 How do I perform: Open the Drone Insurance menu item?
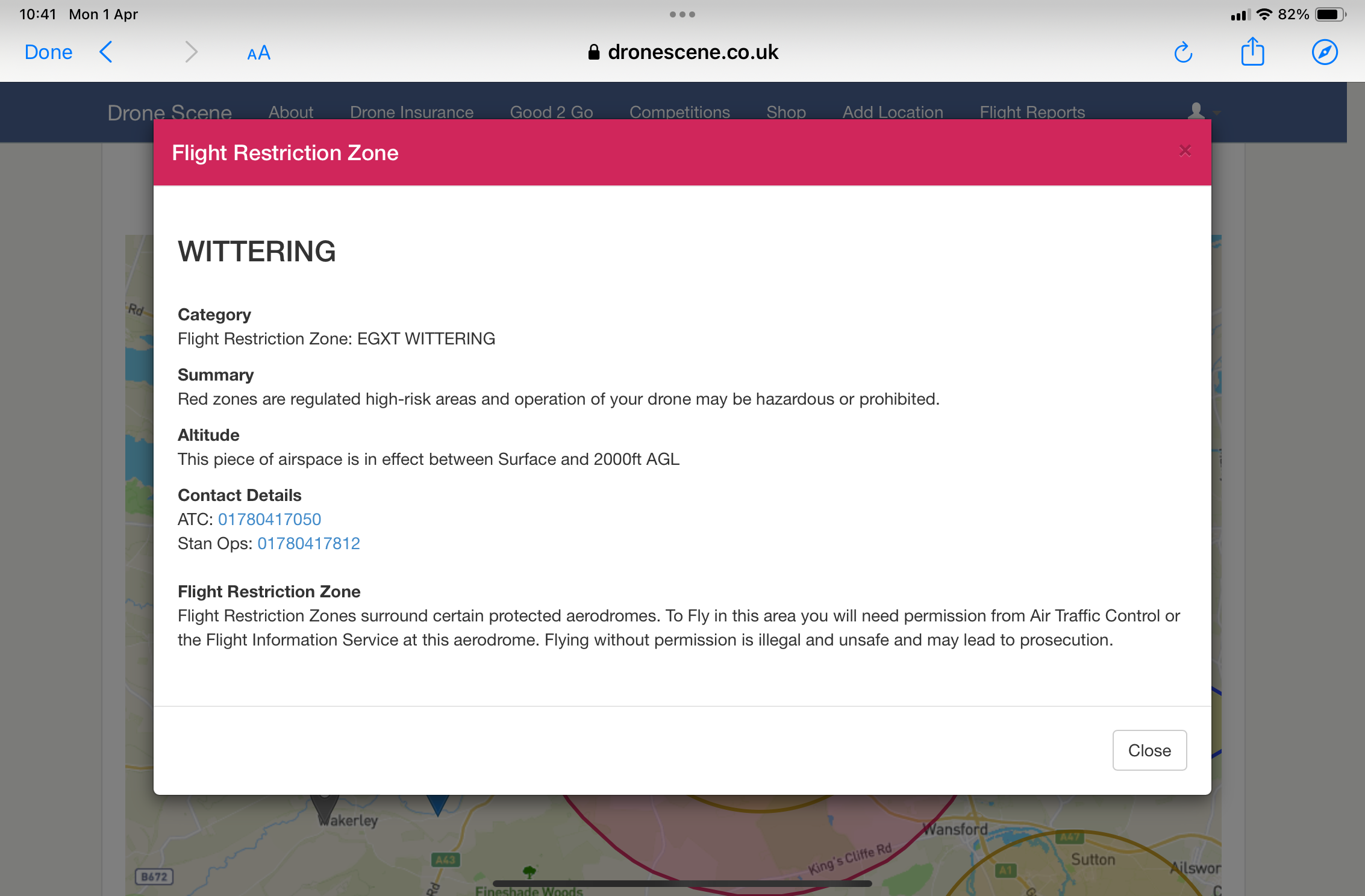tap(411, 112)
